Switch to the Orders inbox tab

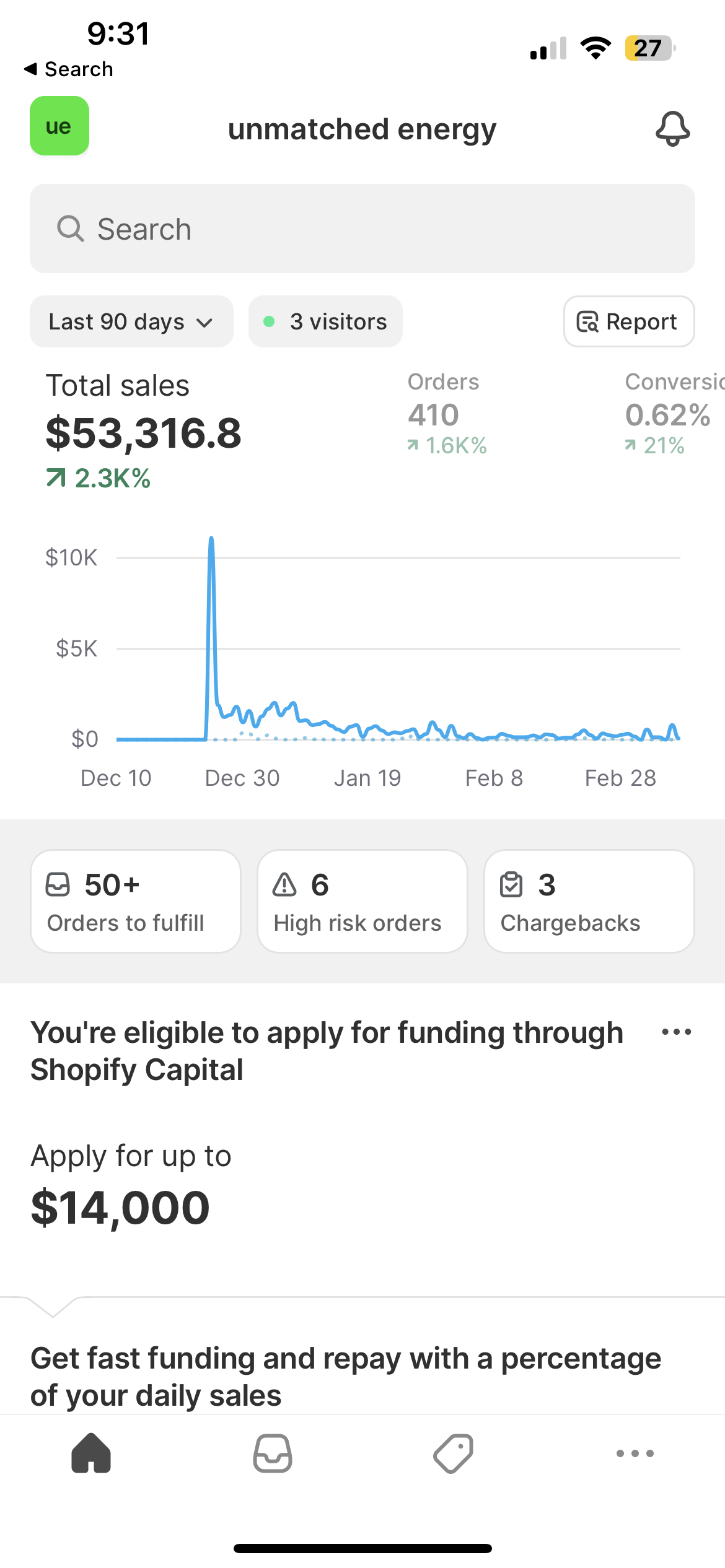(x=273, y=1453)
